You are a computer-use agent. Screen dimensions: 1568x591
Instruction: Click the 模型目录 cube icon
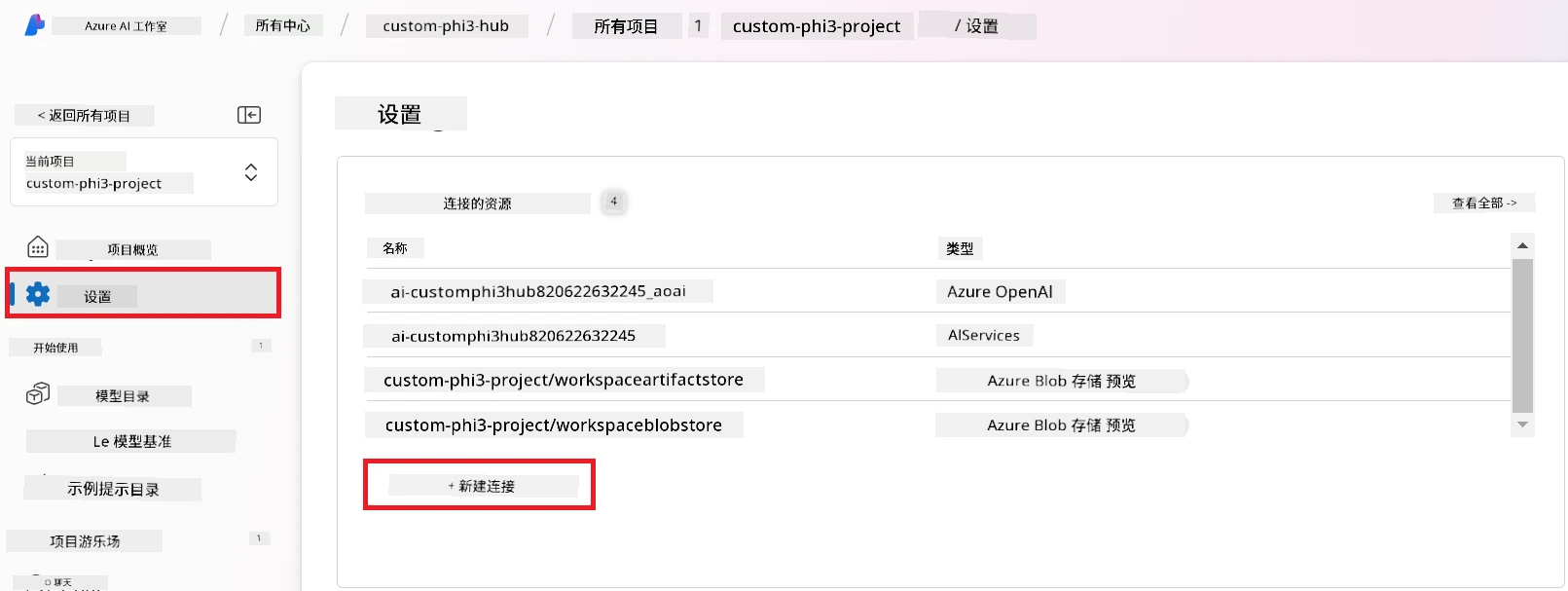(38, 393)
